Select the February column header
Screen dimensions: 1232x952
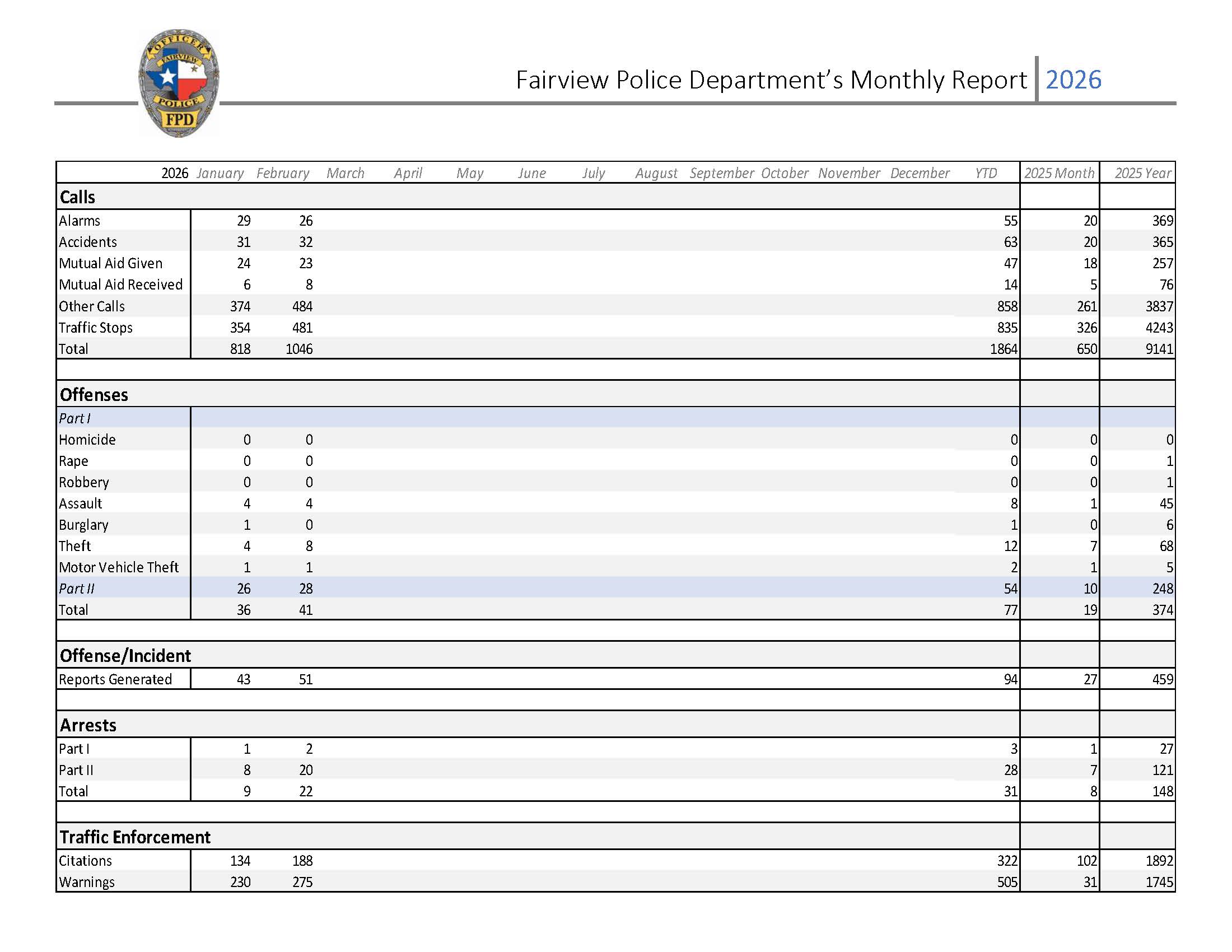click(283, 173)
